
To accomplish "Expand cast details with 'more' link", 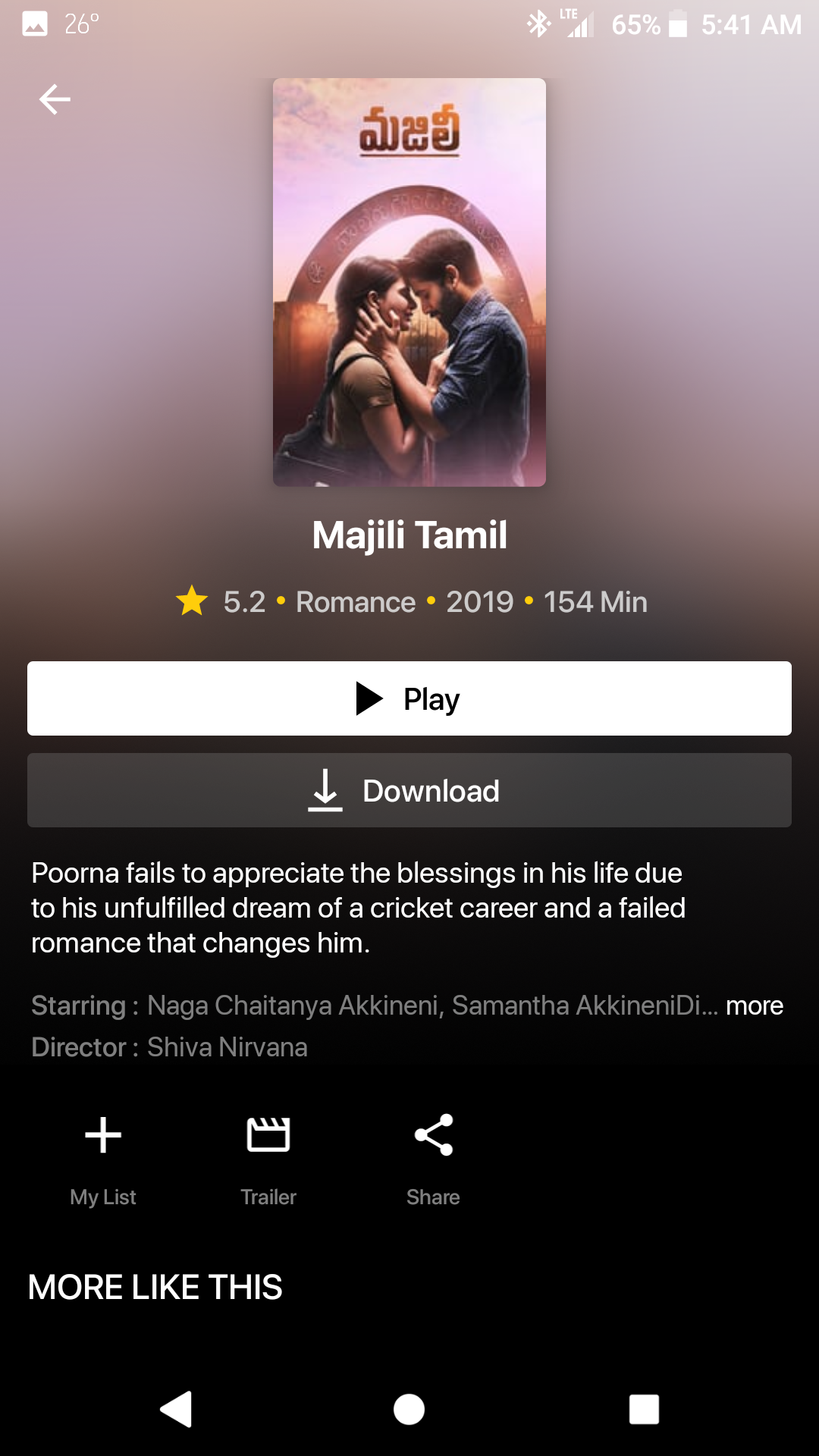I will pyautogui.click(x=755, y=1006).
